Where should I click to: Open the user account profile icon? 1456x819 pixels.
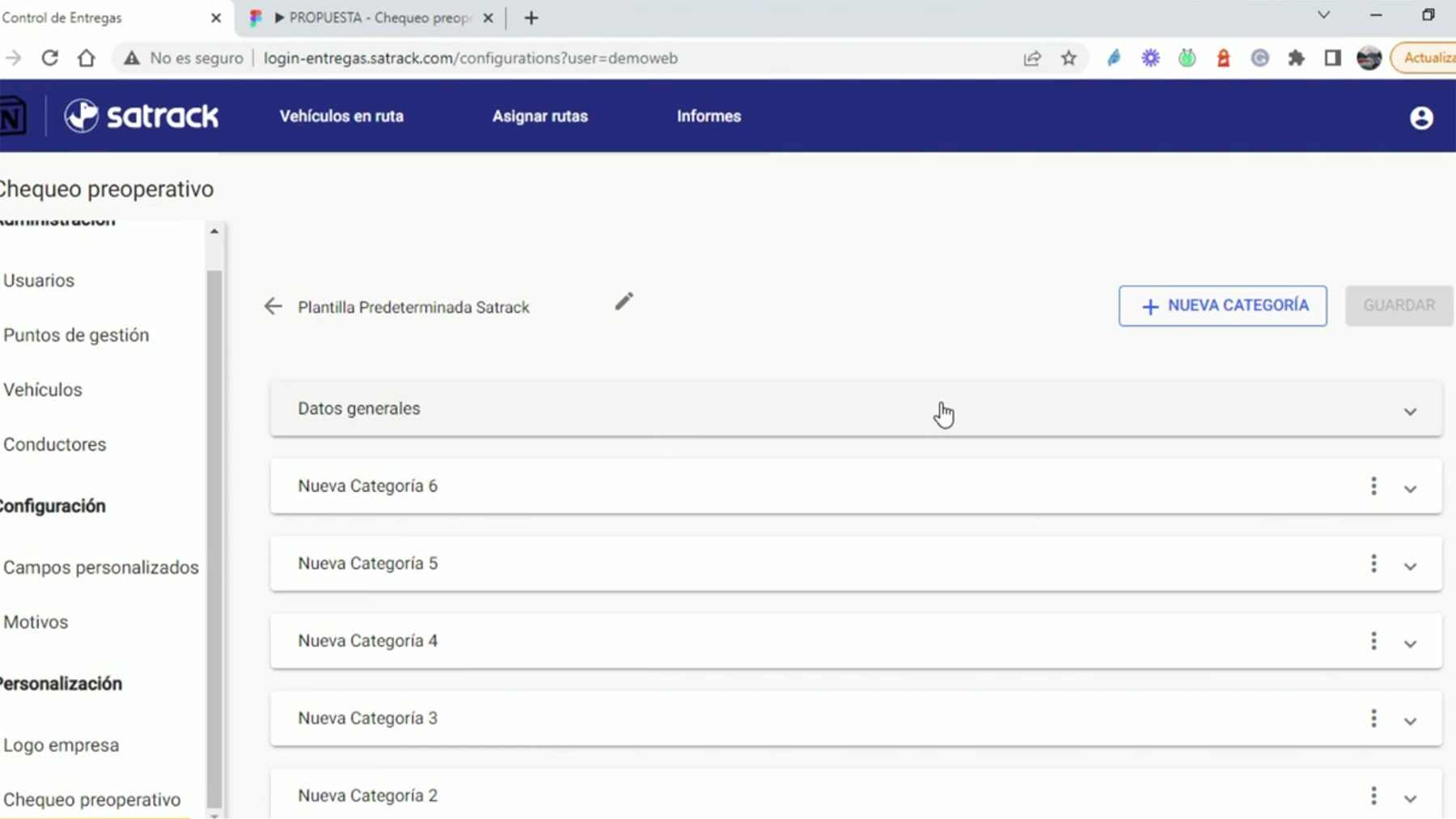tap(1420, 118)
